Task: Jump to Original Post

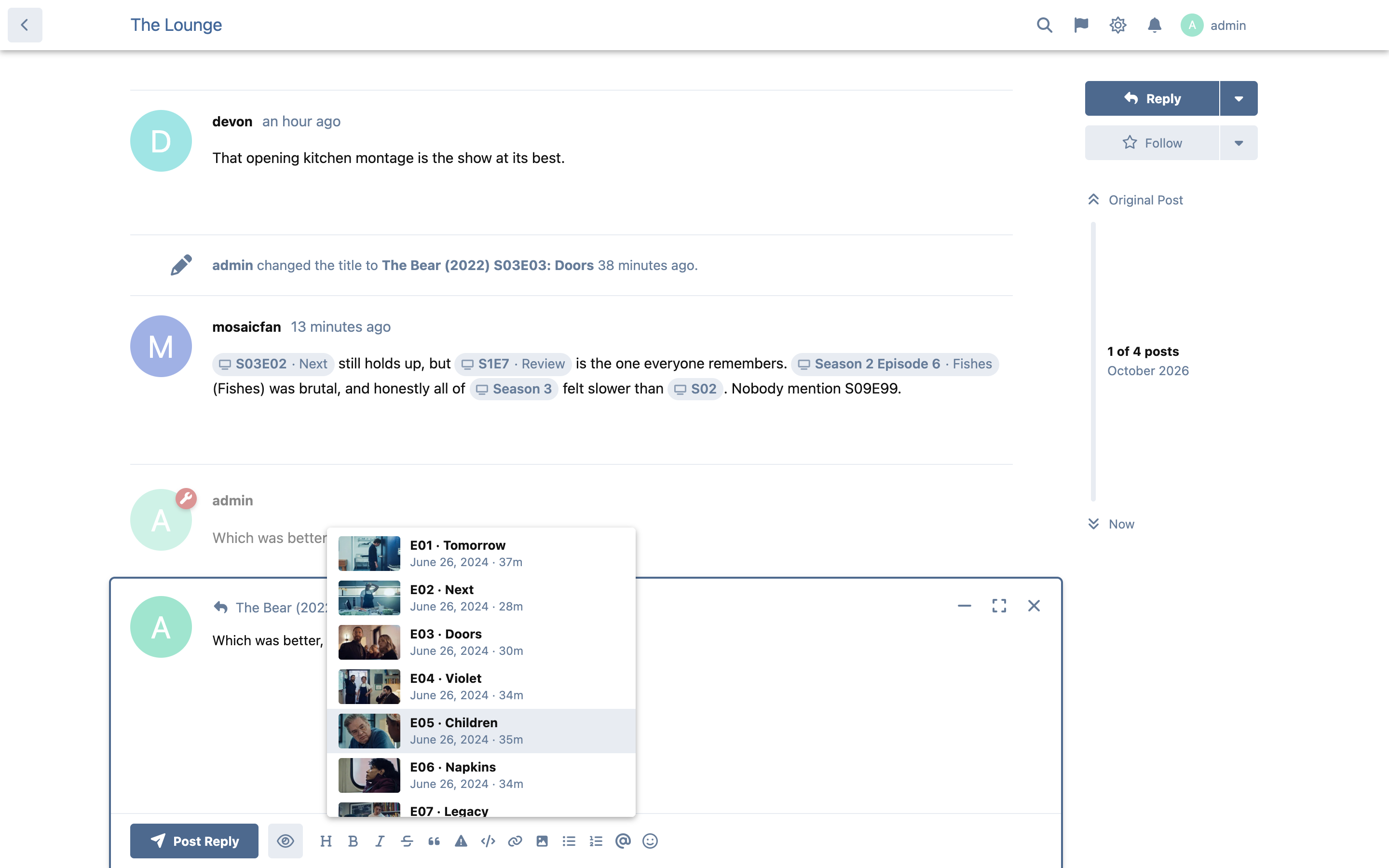Action: pos(1135,200)
